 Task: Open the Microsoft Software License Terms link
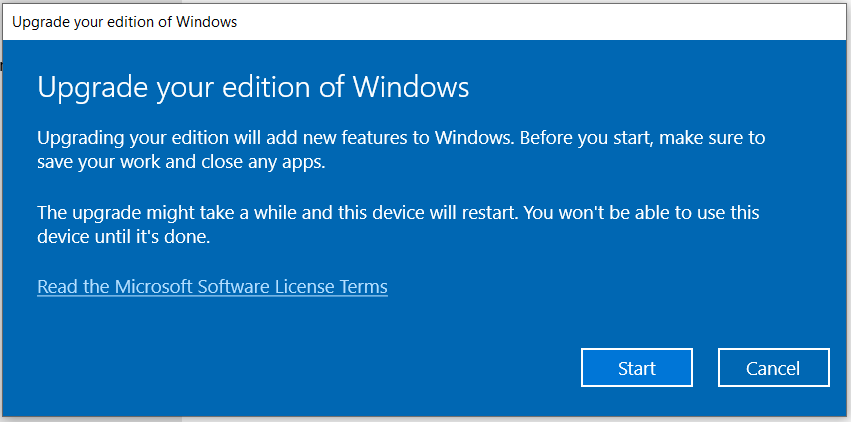[212, 287]
